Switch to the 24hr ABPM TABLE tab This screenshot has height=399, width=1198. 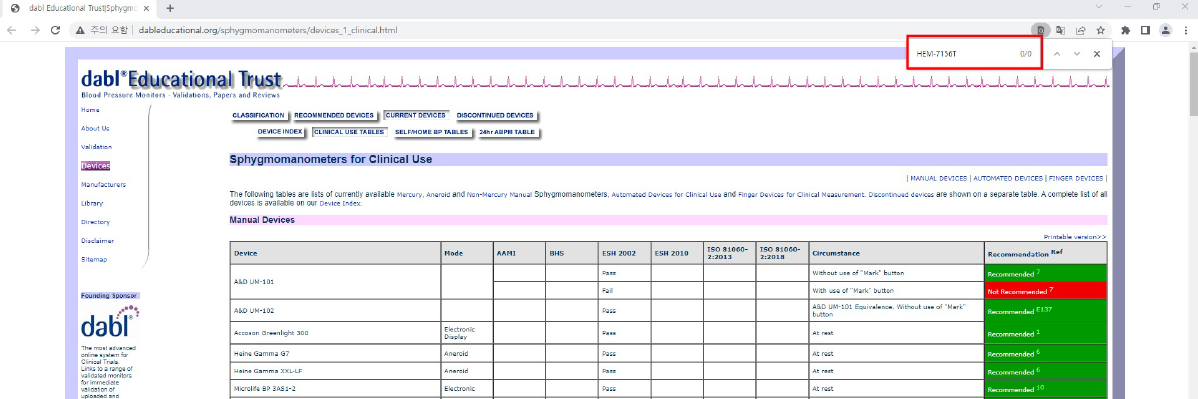(x=507, y=131)
